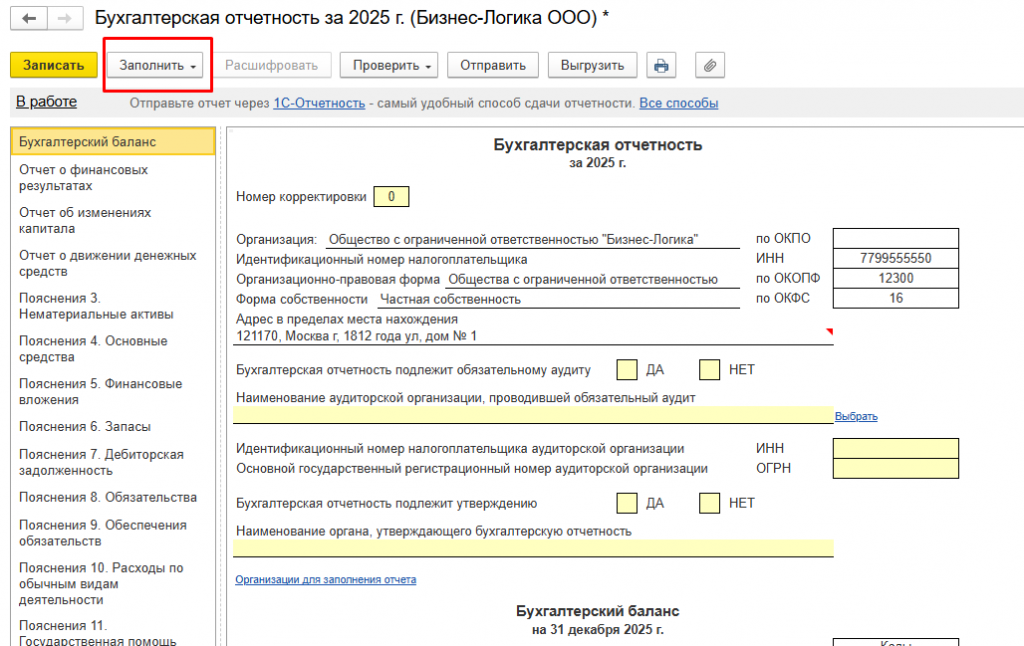Open Организации для заполнения отчета link

[326, 579]
